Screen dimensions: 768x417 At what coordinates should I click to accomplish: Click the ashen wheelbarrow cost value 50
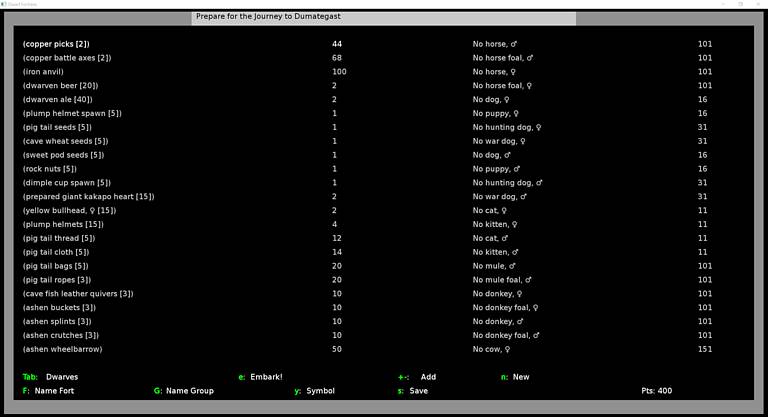tap(336, 349)
